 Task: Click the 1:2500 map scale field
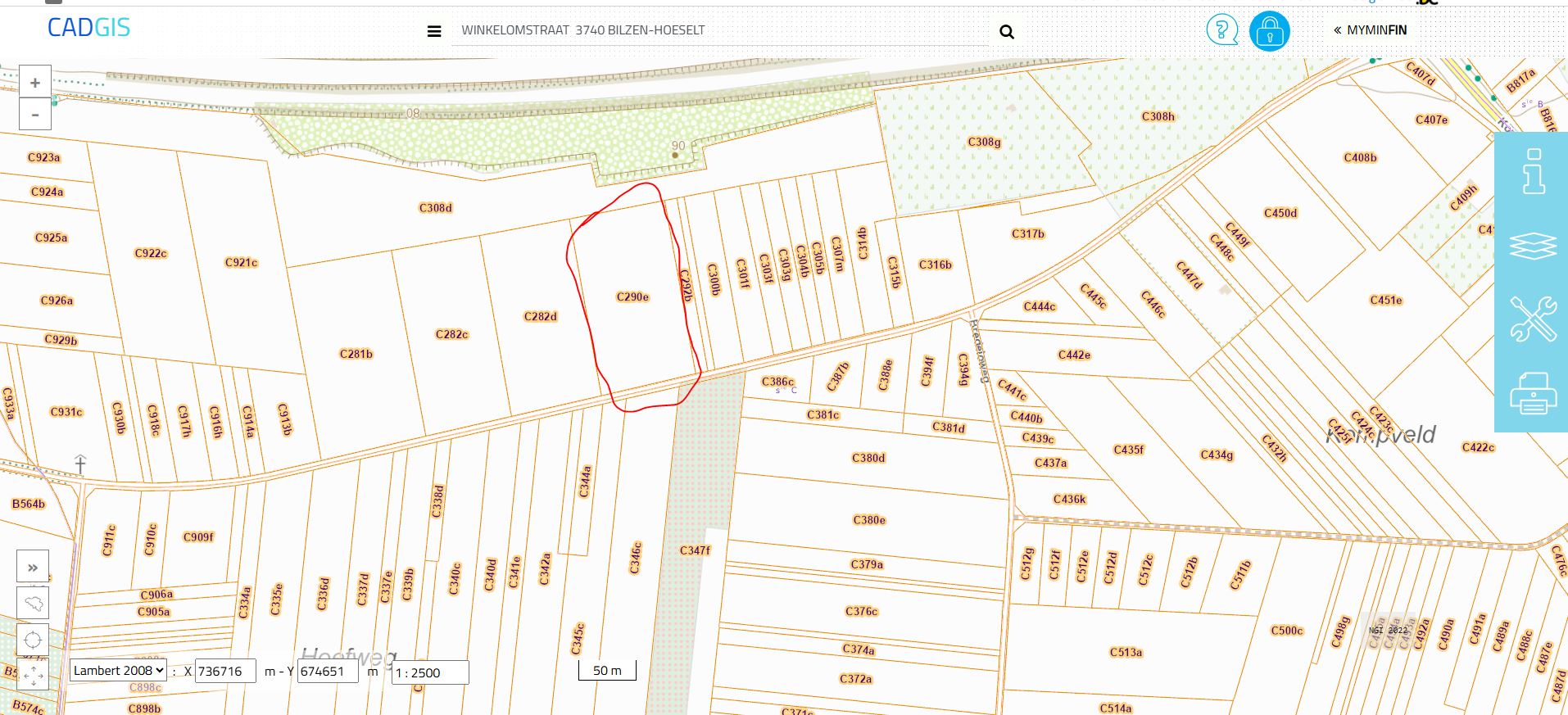430,672
